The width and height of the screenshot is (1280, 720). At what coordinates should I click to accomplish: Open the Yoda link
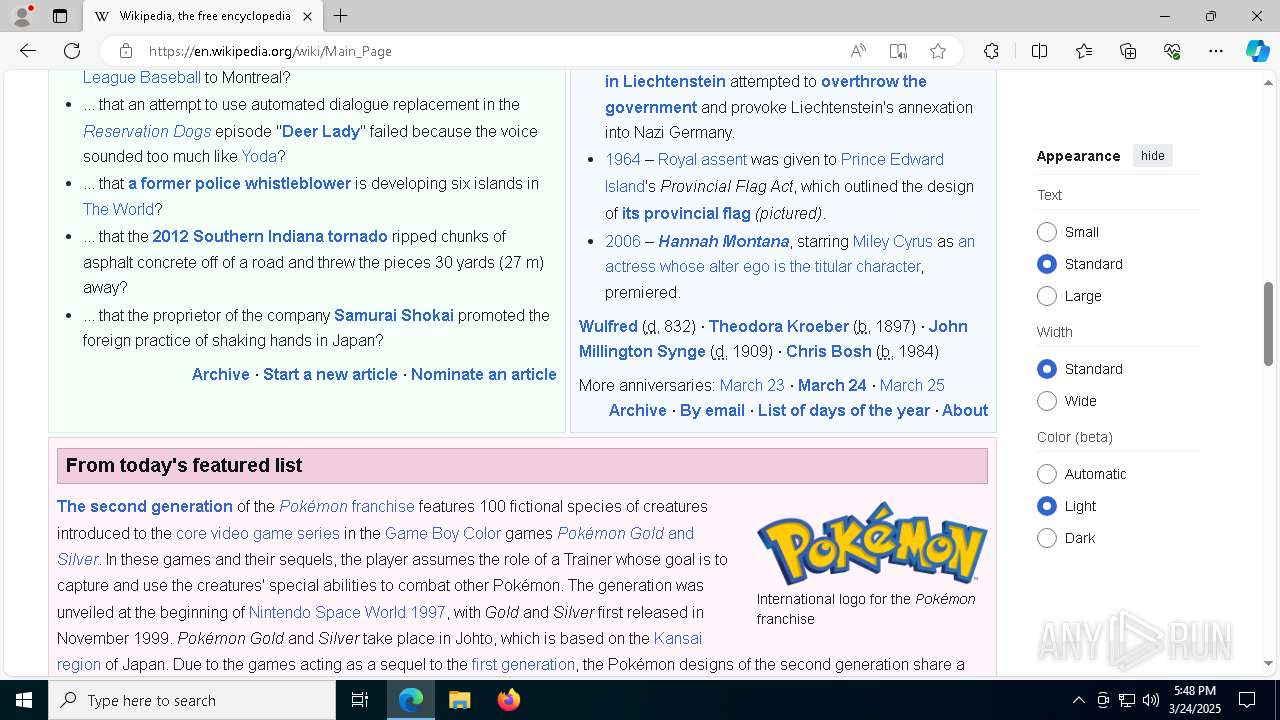(x=259, y=156)
